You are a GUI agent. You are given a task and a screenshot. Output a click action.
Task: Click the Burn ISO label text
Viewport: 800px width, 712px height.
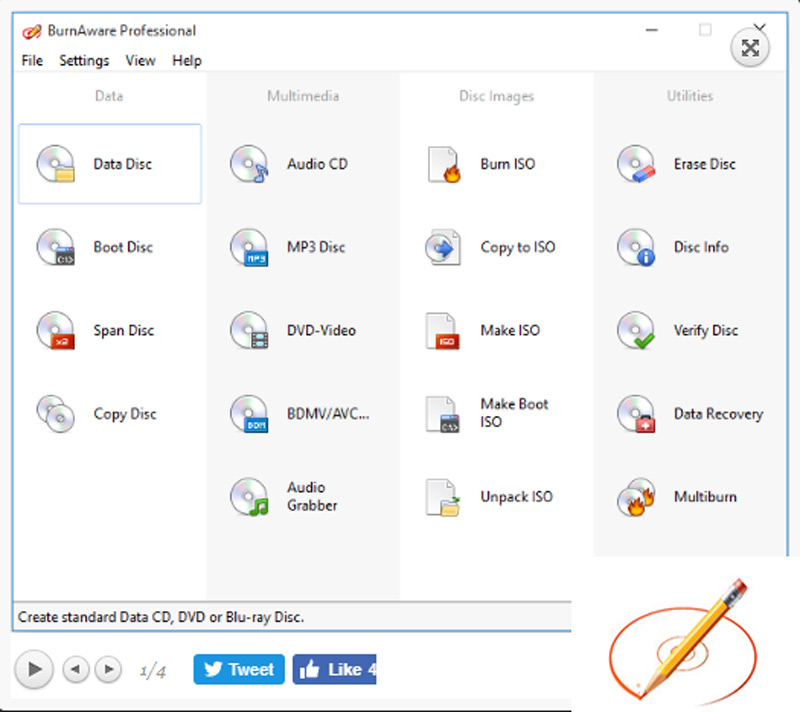[x=508, y=164]
